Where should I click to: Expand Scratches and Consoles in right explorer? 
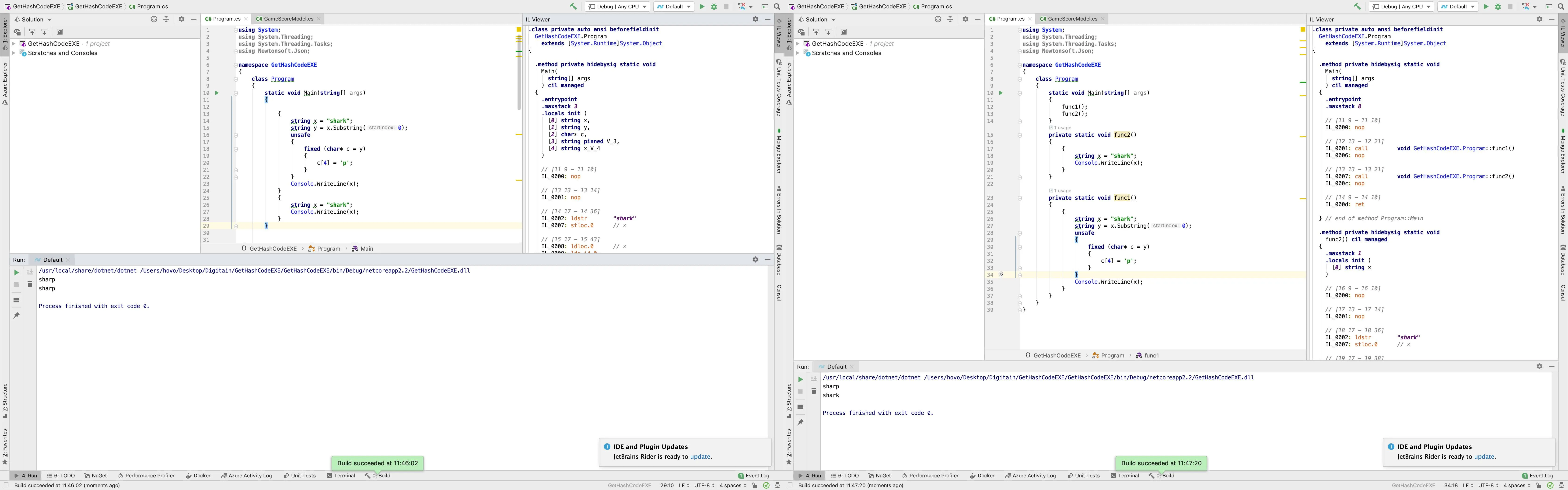[x=797, y=53]
